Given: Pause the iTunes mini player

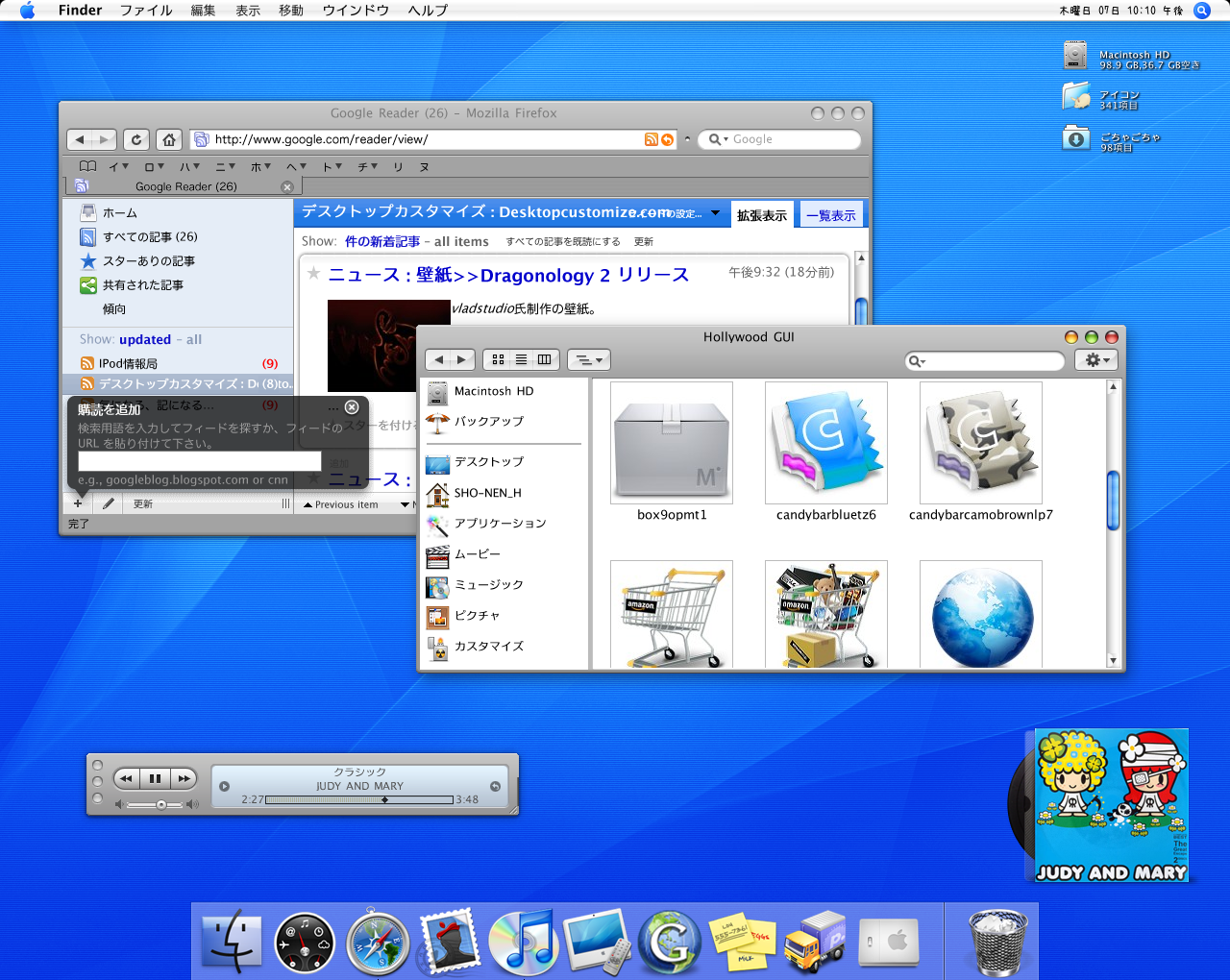Looking at the screenshot, I should pyautogui.click(x=155, y=778).
